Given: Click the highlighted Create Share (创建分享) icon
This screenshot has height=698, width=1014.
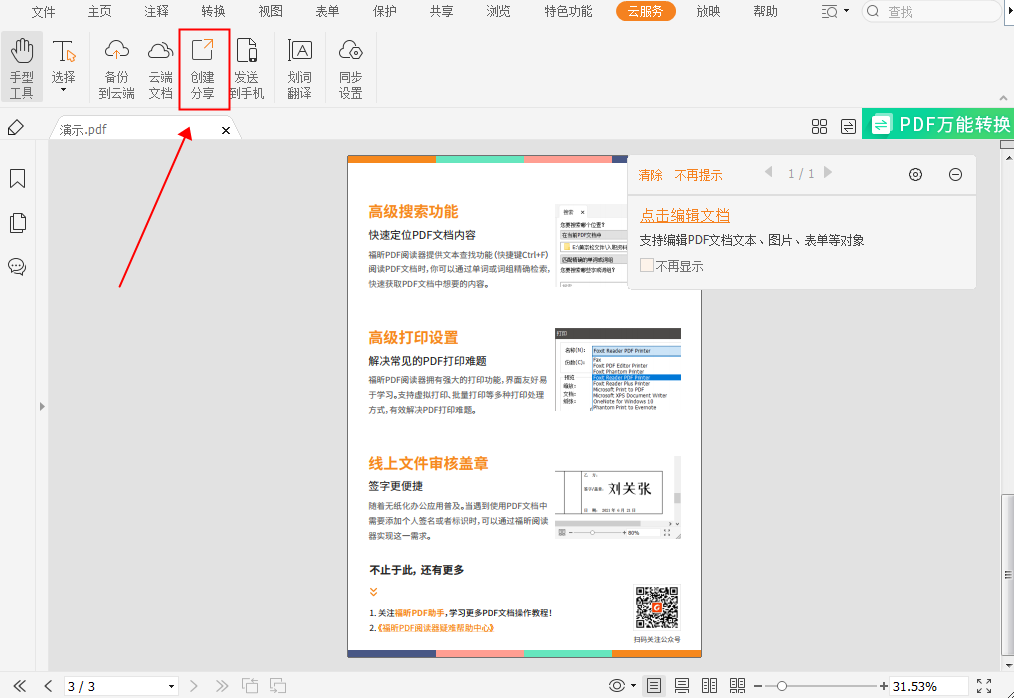Looking at the screenshot, I should point(203,67).
